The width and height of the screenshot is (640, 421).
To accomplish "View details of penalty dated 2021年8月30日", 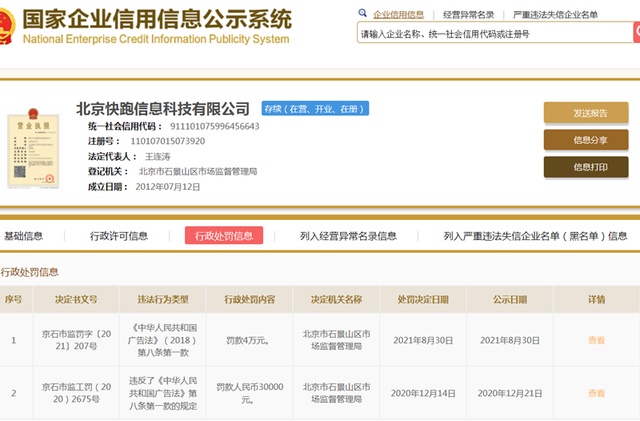I will pos(596,340).
